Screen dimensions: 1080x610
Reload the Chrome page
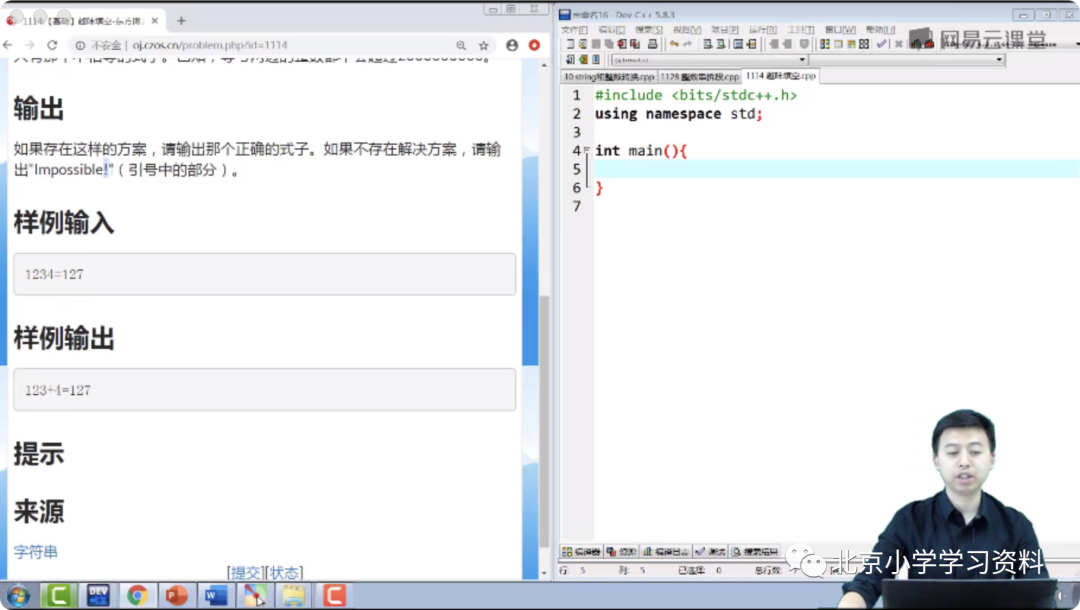click(52, 45)
